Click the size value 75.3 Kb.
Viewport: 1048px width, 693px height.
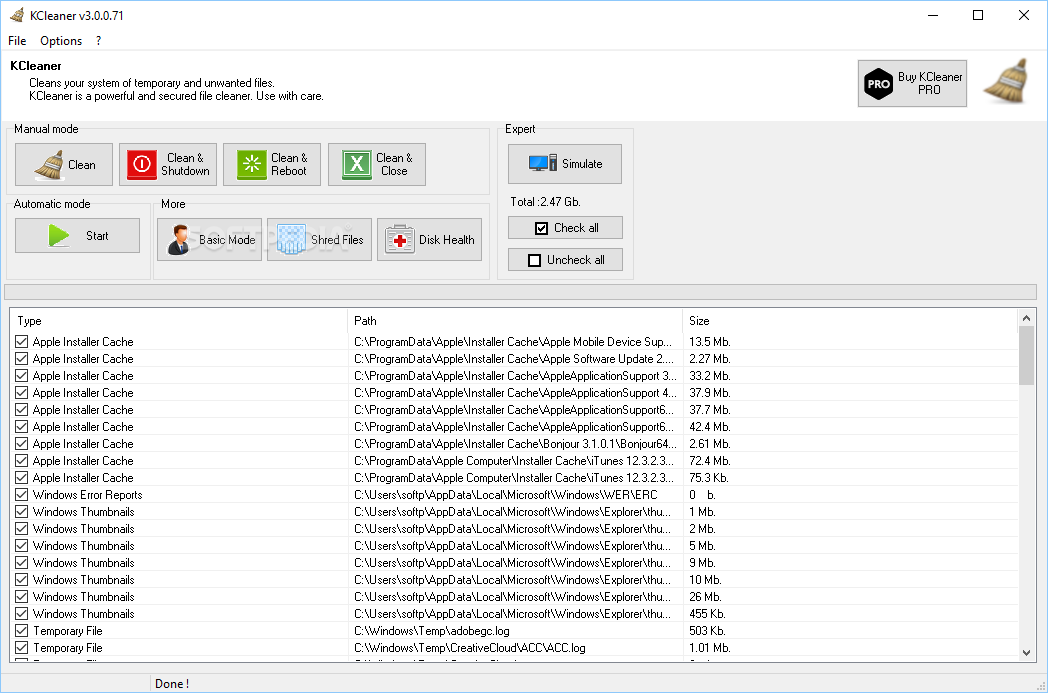(x=709, y=478)
